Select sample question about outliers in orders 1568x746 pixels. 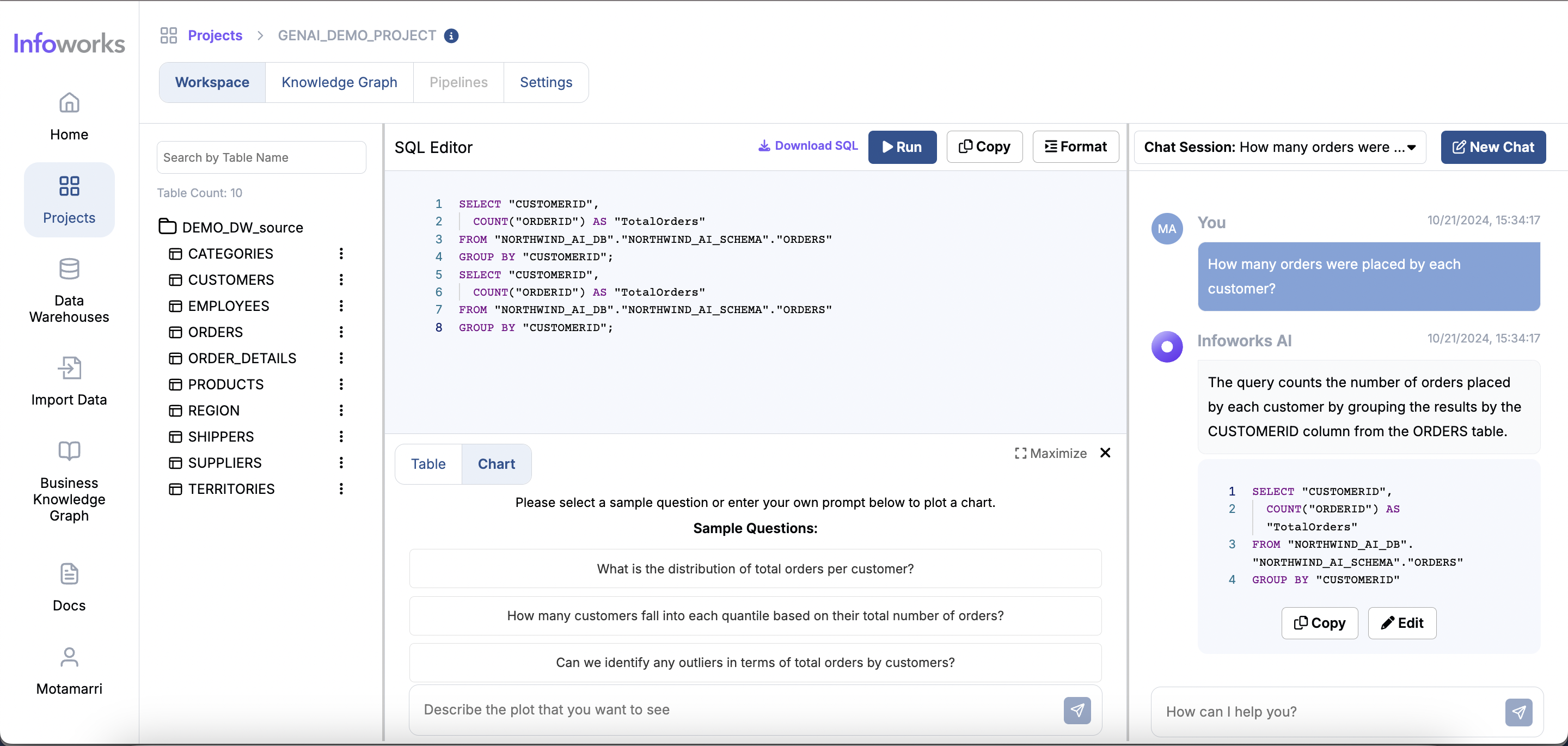pos(755,663)
